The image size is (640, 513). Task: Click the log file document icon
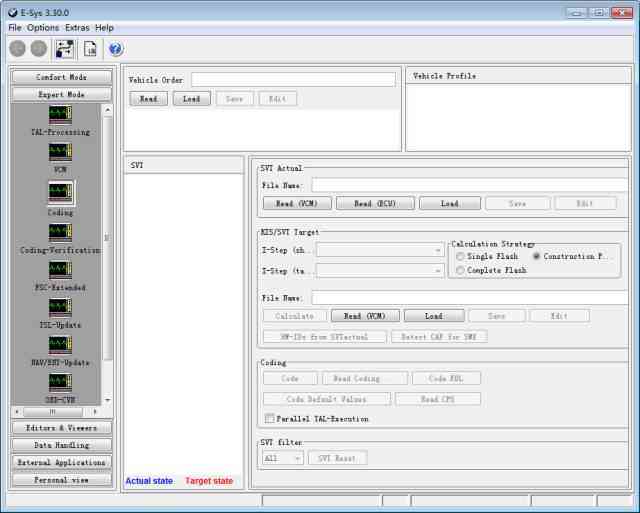point(90,49)
